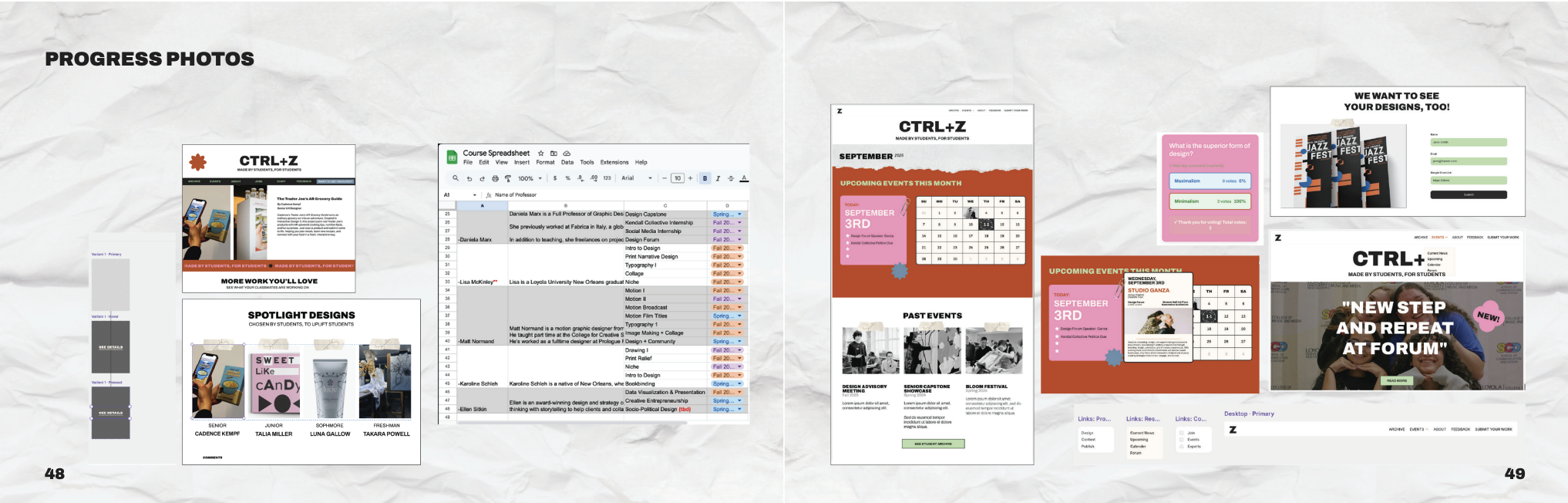Image resolution: width=1568 pixels, height=503 pixels.
Task: Click the Email field in design submission form
Action: tap(1469, 161)
